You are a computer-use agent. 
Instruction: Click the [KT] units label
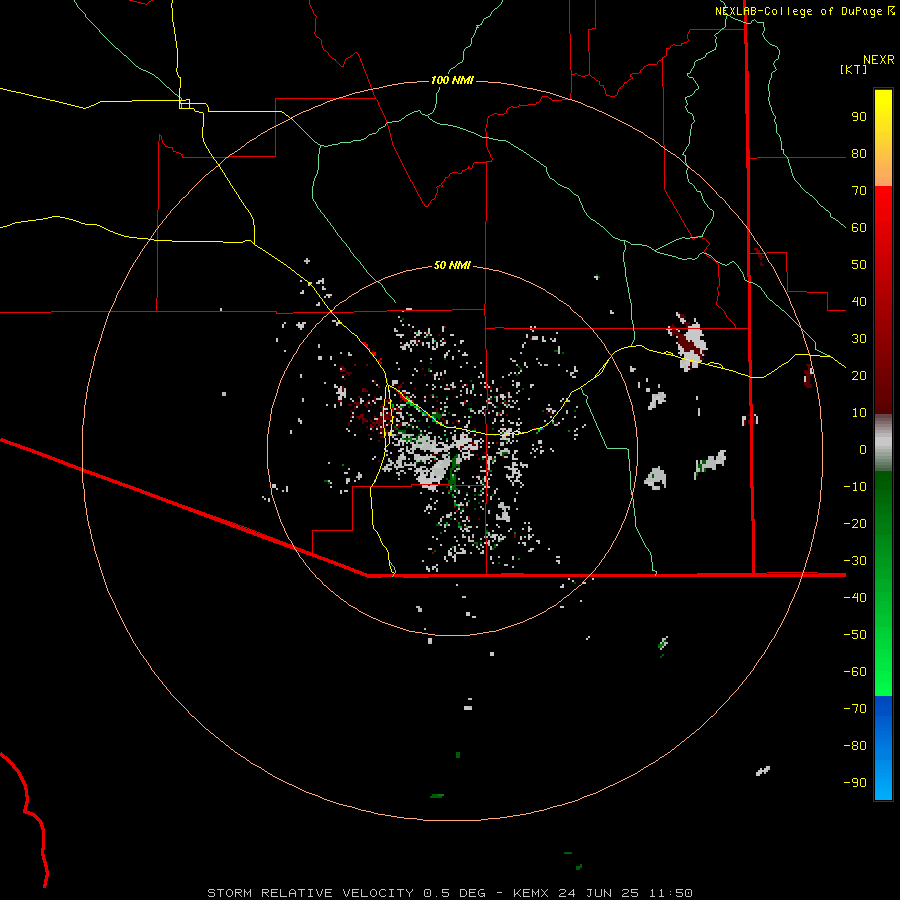click(853, 69)
